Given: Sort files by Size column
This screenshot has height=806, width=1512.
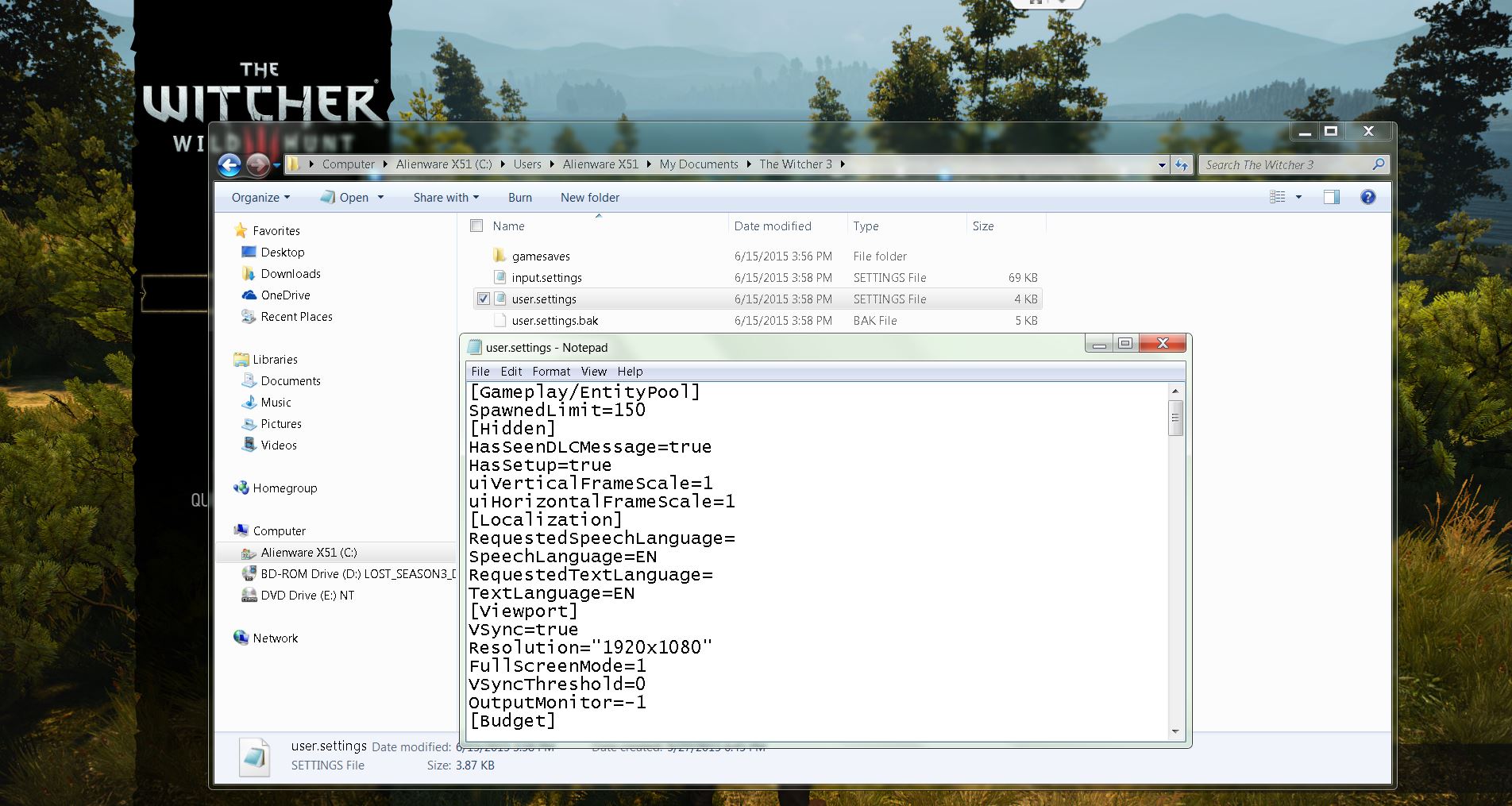Looking at the screenshot, I should click(x=983, y=226).
